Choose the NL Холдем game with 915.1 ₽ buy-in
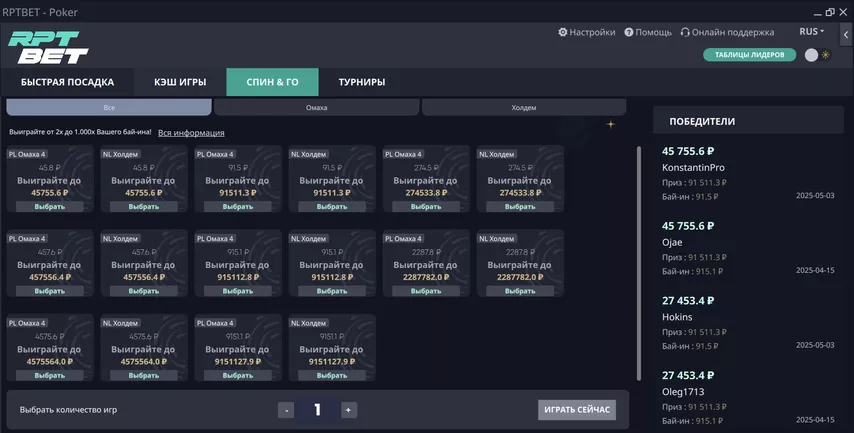 [x=332, y=291]
